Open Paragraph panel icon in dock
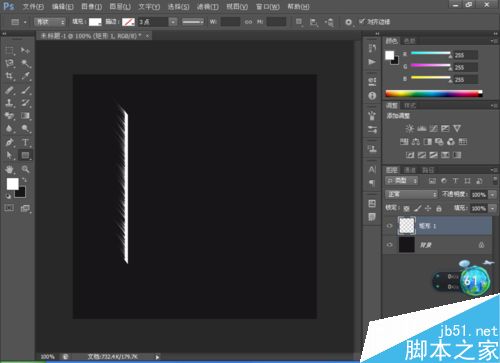 click(372, 183)
